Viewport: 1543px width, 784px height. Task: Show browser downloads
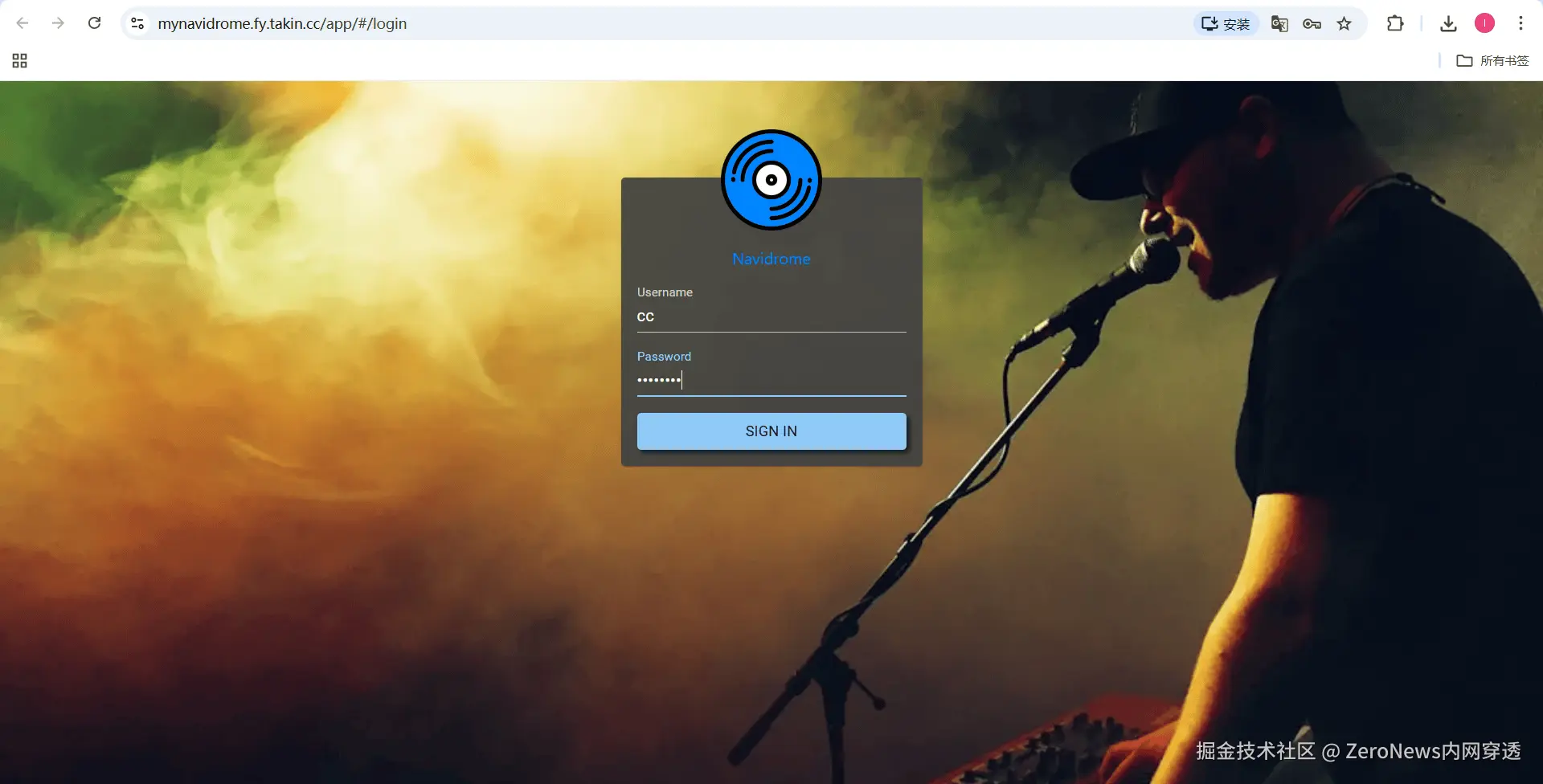1448,23
